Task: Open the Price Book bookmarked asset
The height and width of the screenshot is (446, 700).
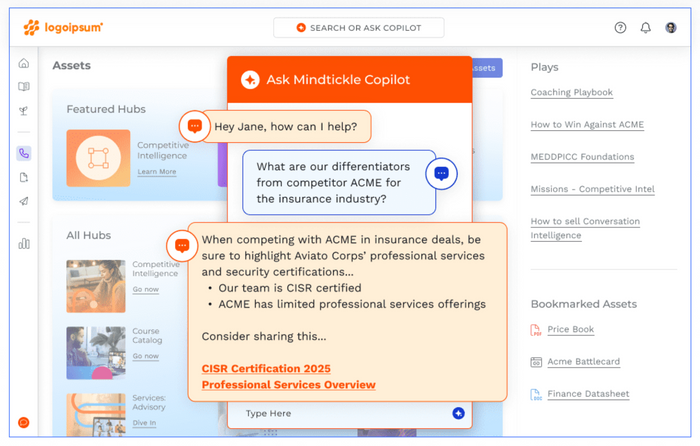Action: tap(571, 329)
